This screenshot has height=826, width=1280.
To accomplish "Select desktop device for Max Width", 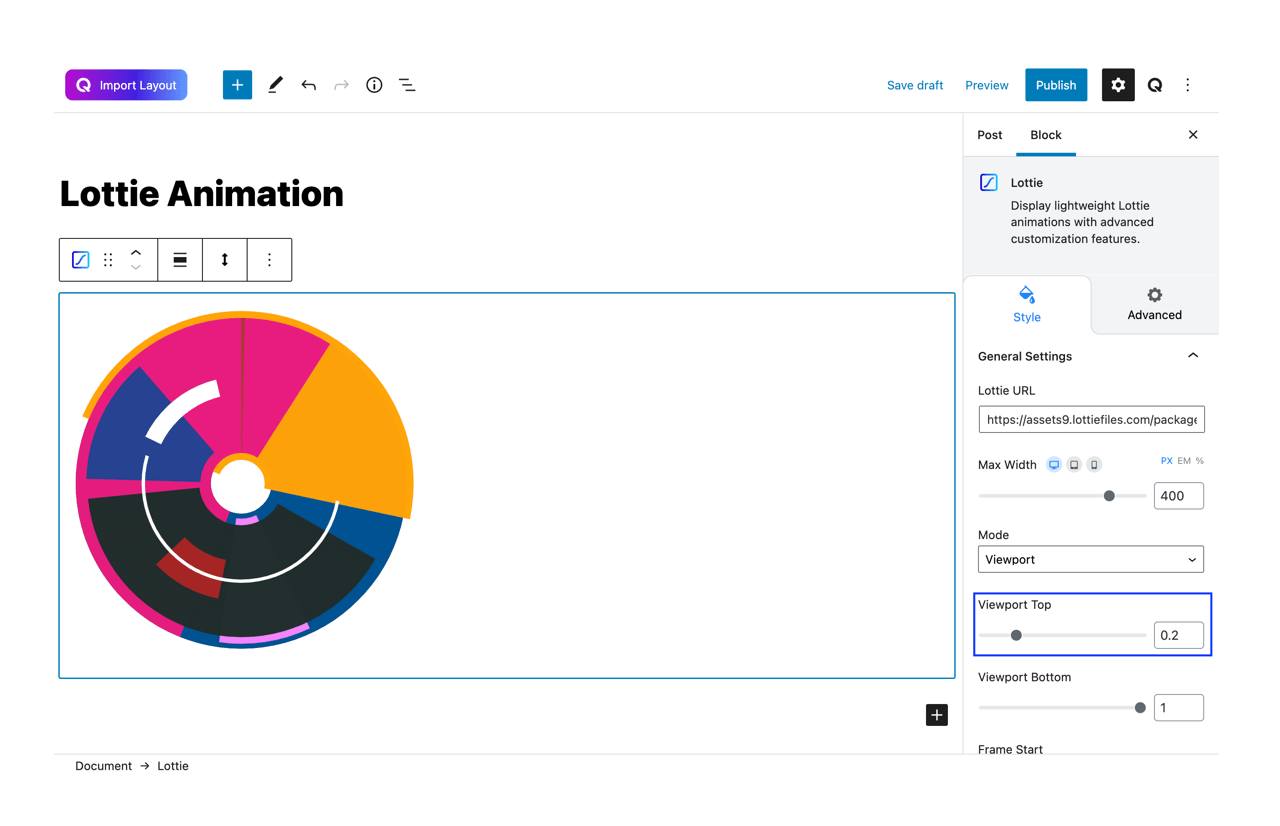I will pos(1054,465).
